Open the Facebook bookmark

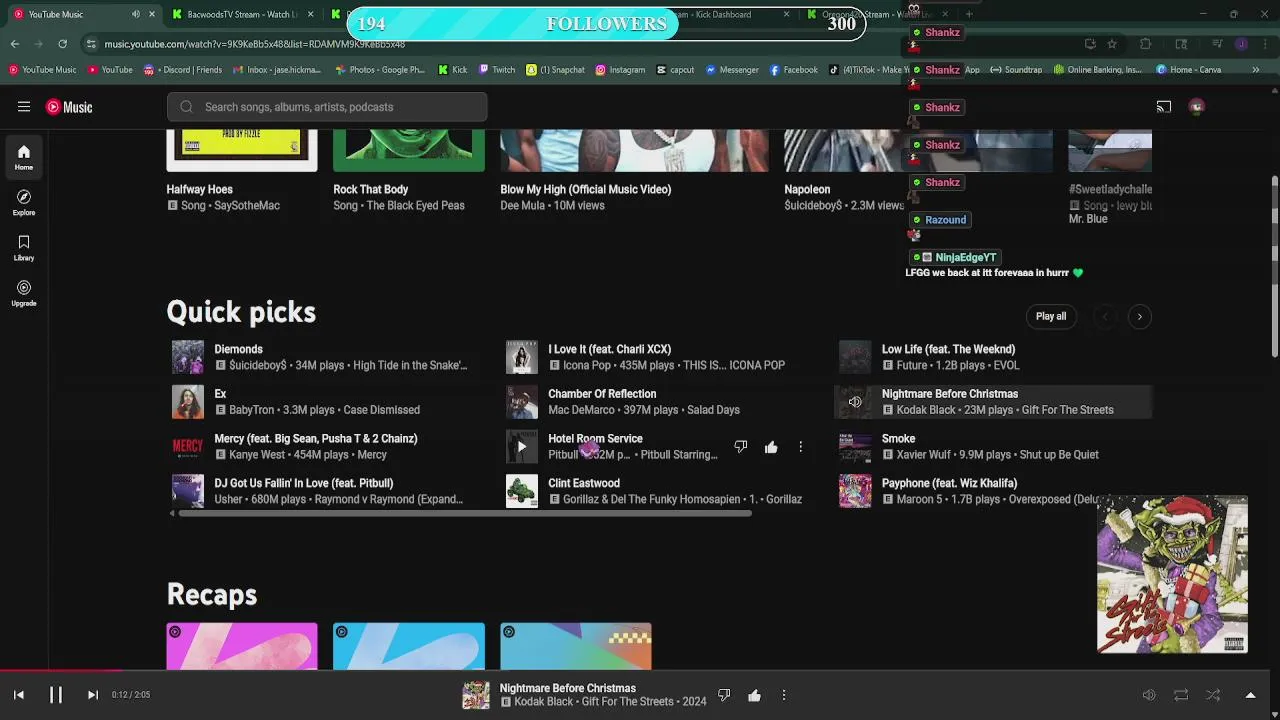click(793, 70)
